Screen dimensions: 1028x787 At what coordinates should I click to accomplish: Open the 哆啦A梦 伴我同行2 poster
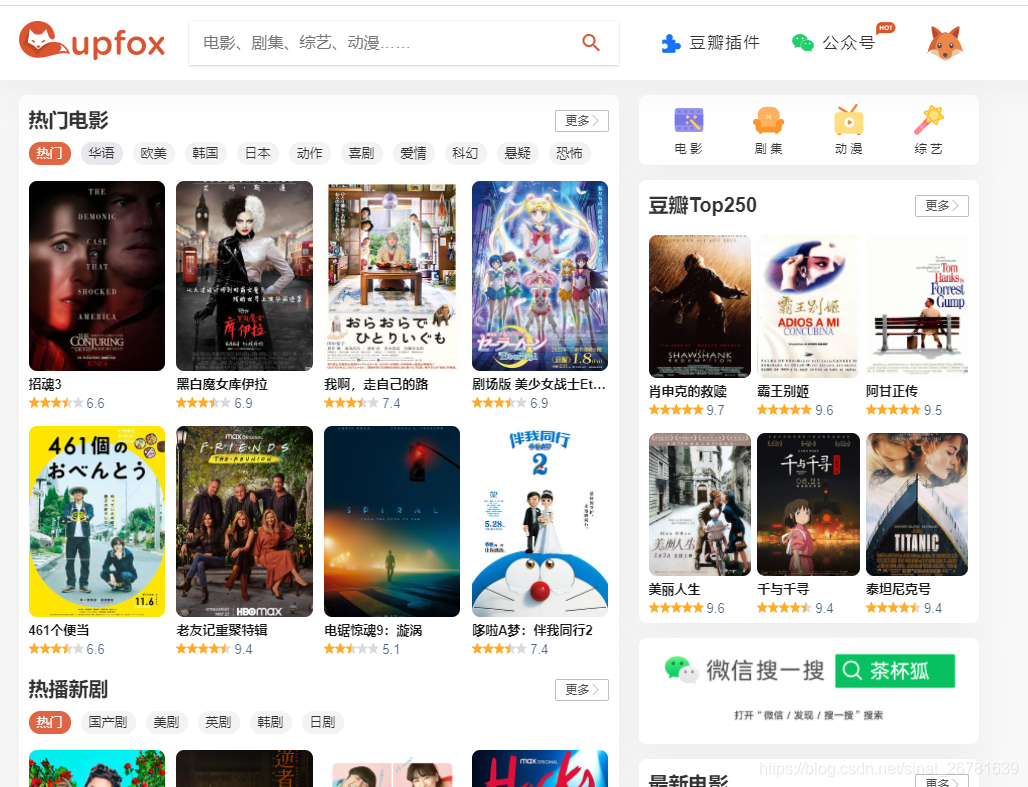(540, 521)
